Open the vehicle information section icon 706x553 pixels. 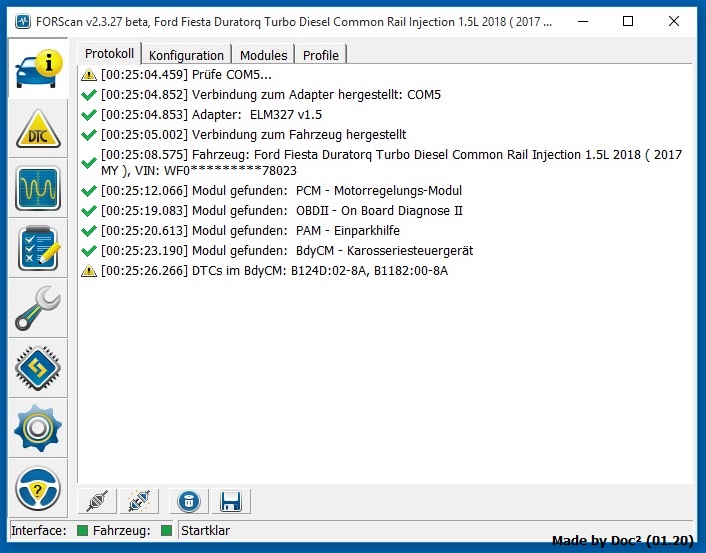coord(38,67)
